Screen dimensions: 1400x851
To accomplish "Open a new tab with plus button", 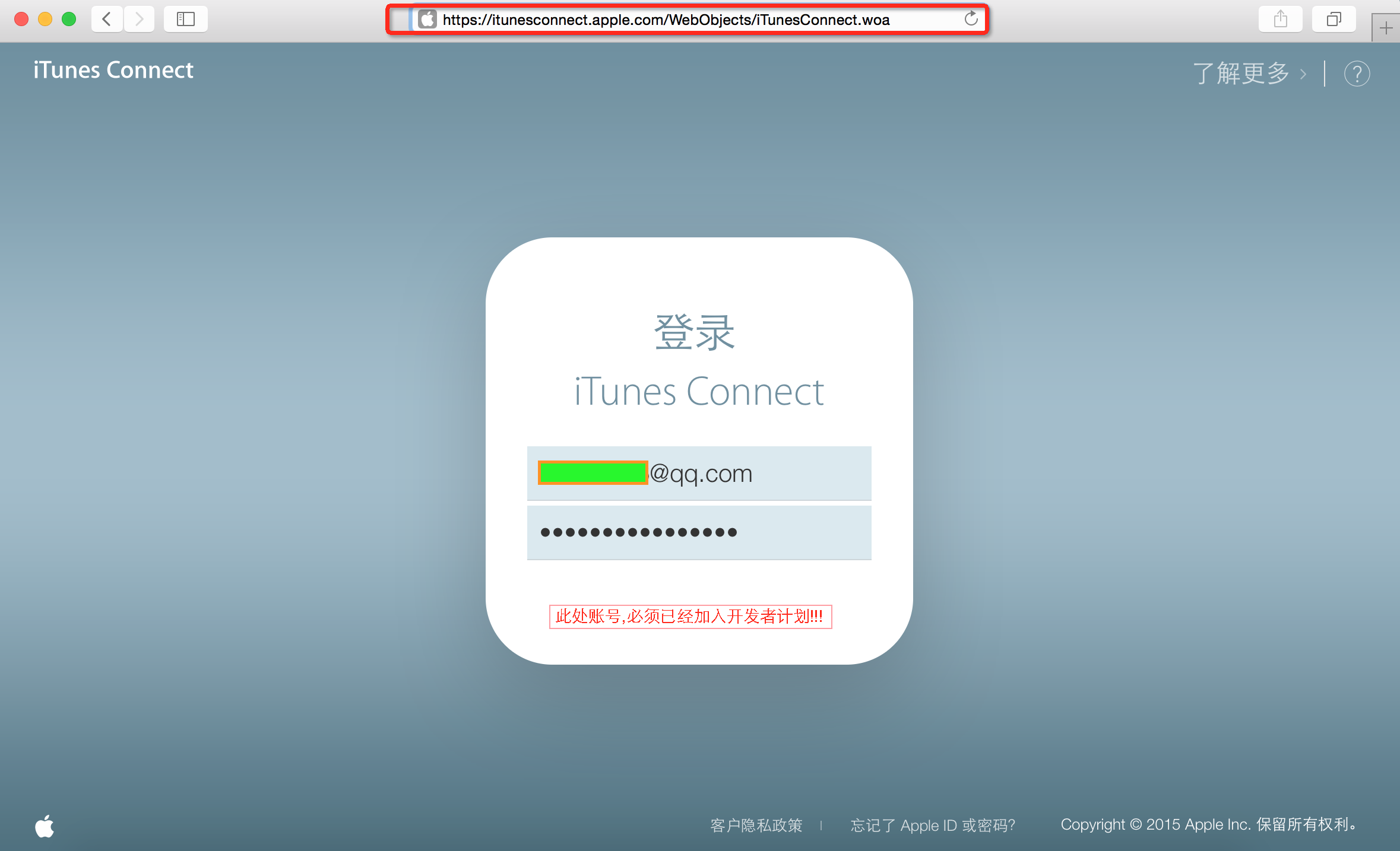I will pos(1386,28).
